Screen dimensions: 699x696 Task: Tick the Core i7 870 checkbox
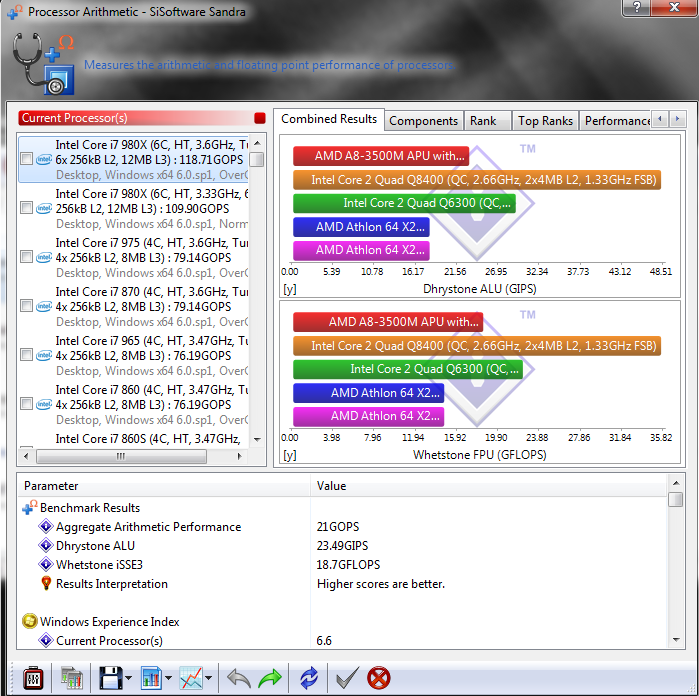(x=26, y=306)
